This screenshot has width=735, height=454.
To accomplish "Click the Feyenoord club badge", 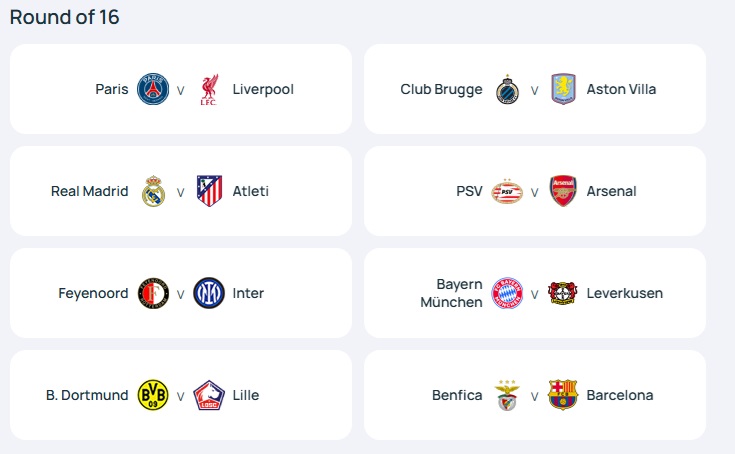I will [153, 293].
